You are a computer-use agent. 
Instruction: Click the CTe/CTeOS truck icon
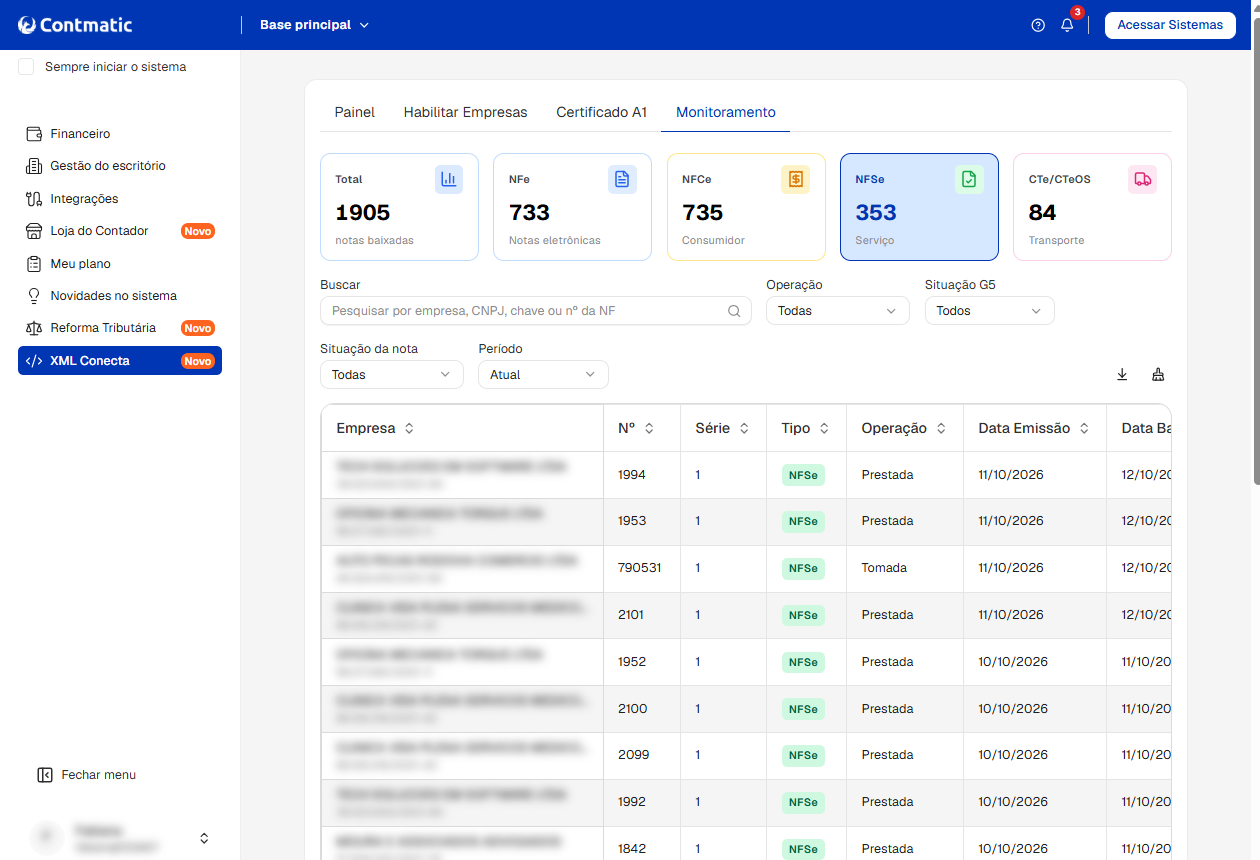(1142, 179)
